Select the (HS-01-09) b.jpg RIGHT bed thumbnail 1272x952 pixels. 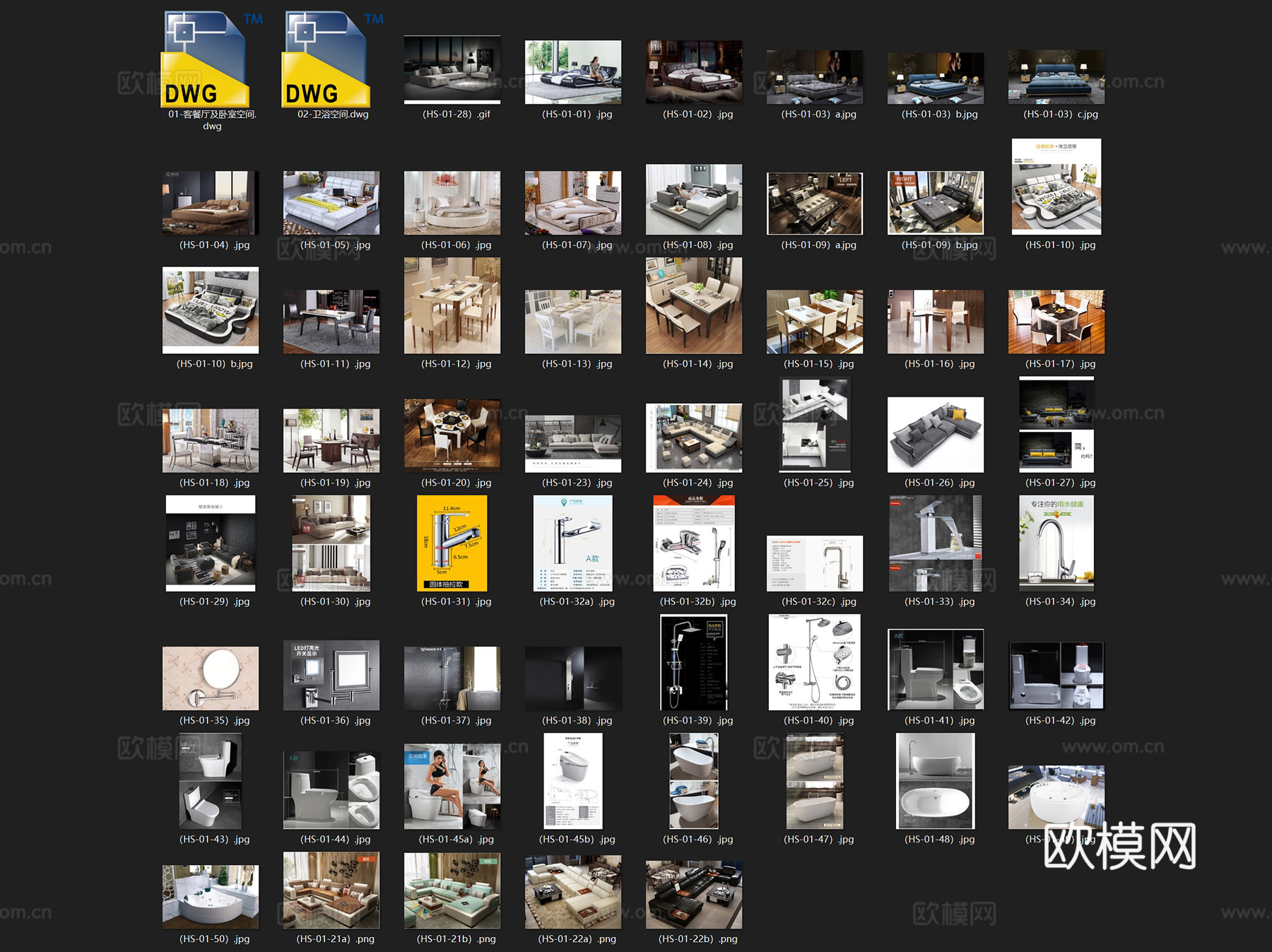point(936,203)
